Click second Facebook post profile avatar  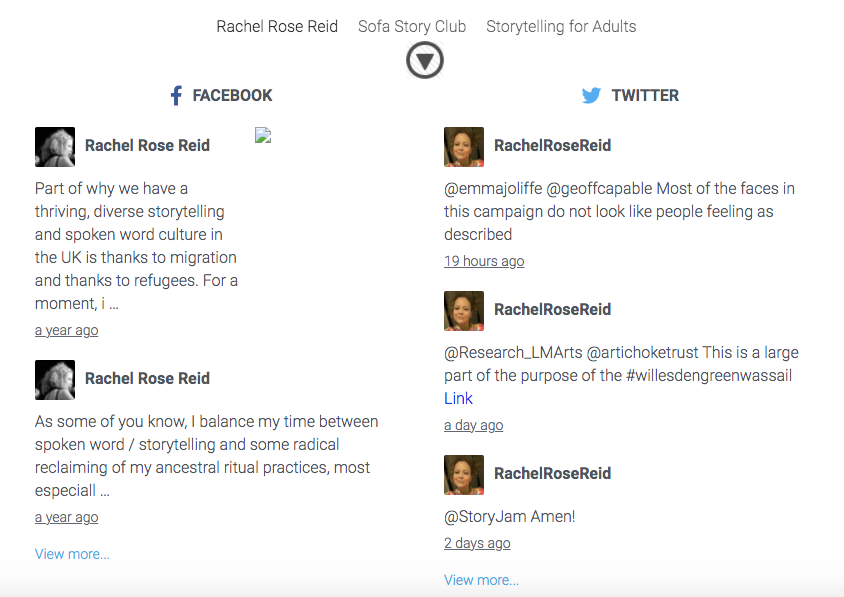click(x=55, y=379)
